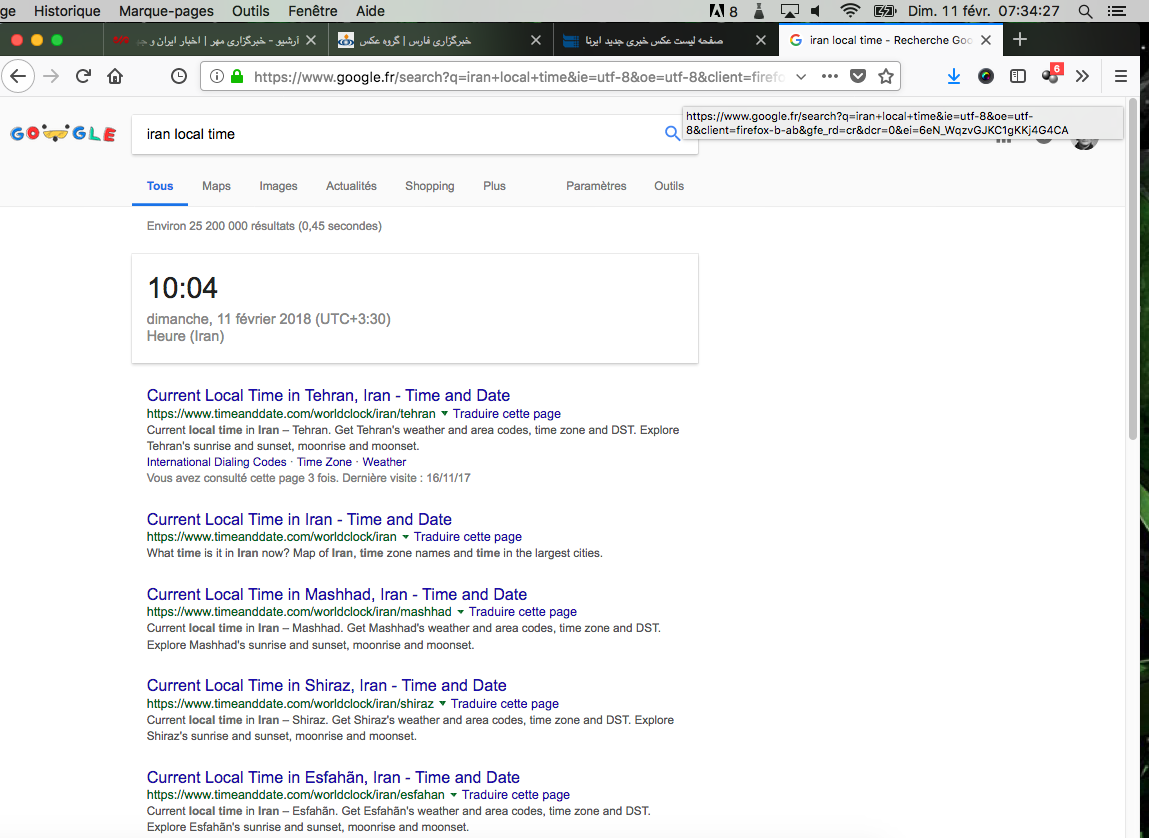Open Current Local Time in Esfahān result
This screenshot has width=1149, height=838.
click(333, 777)
